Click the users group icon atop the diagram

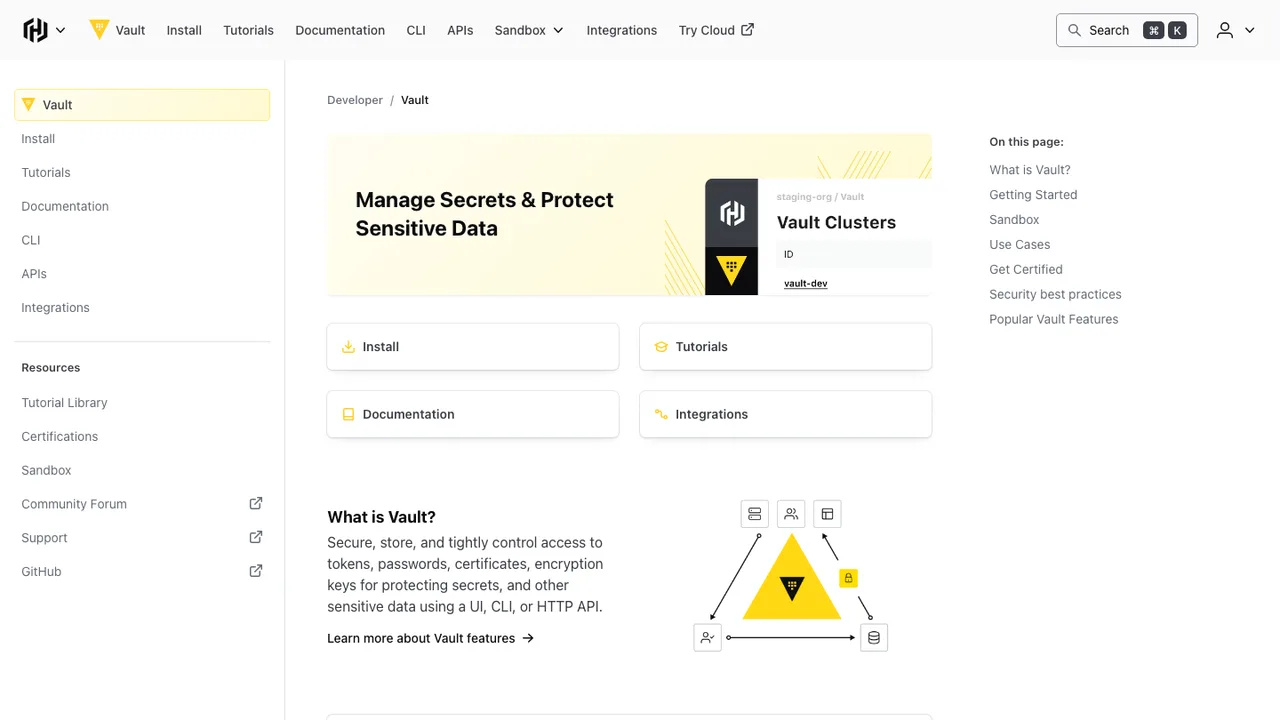click(x=791, y=514)
